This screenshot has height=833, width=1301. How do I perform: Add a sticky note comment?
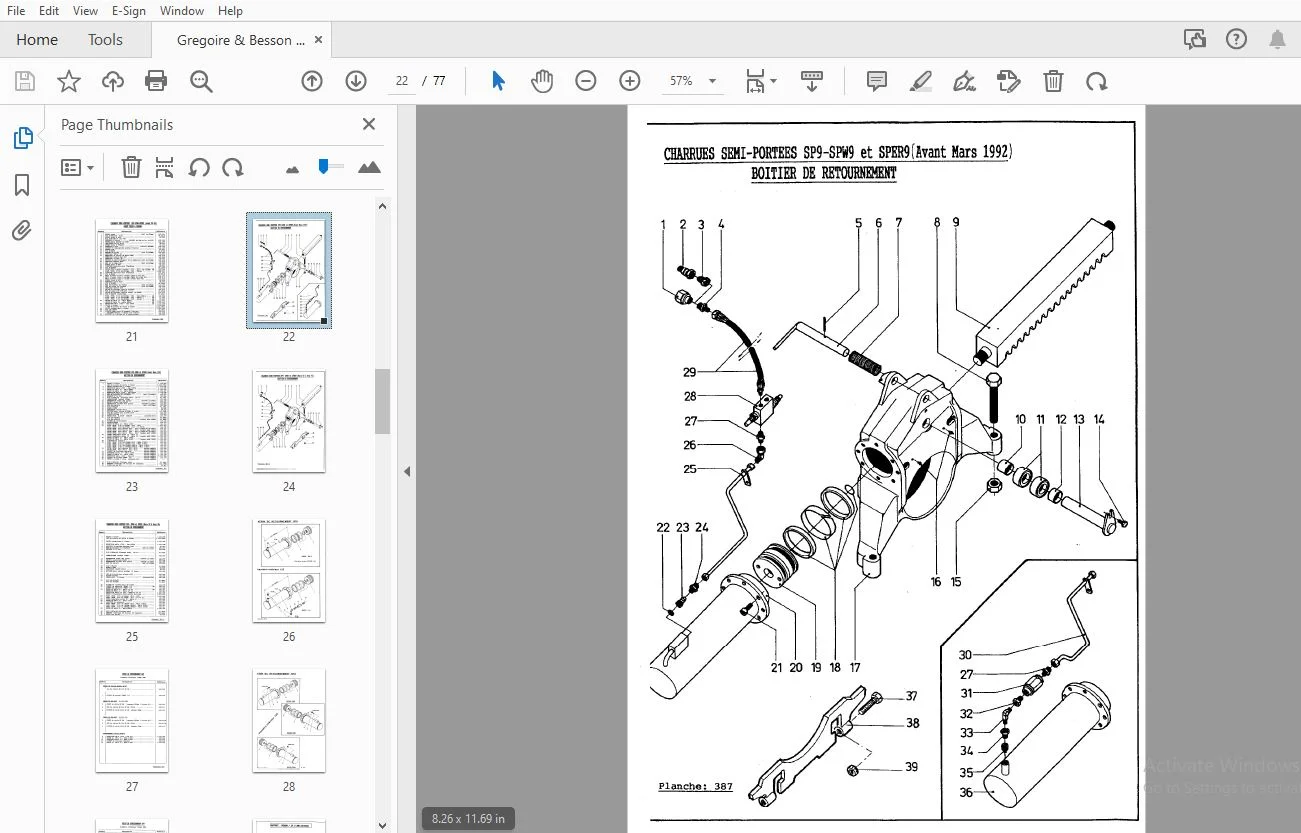[x=877, y=81]
